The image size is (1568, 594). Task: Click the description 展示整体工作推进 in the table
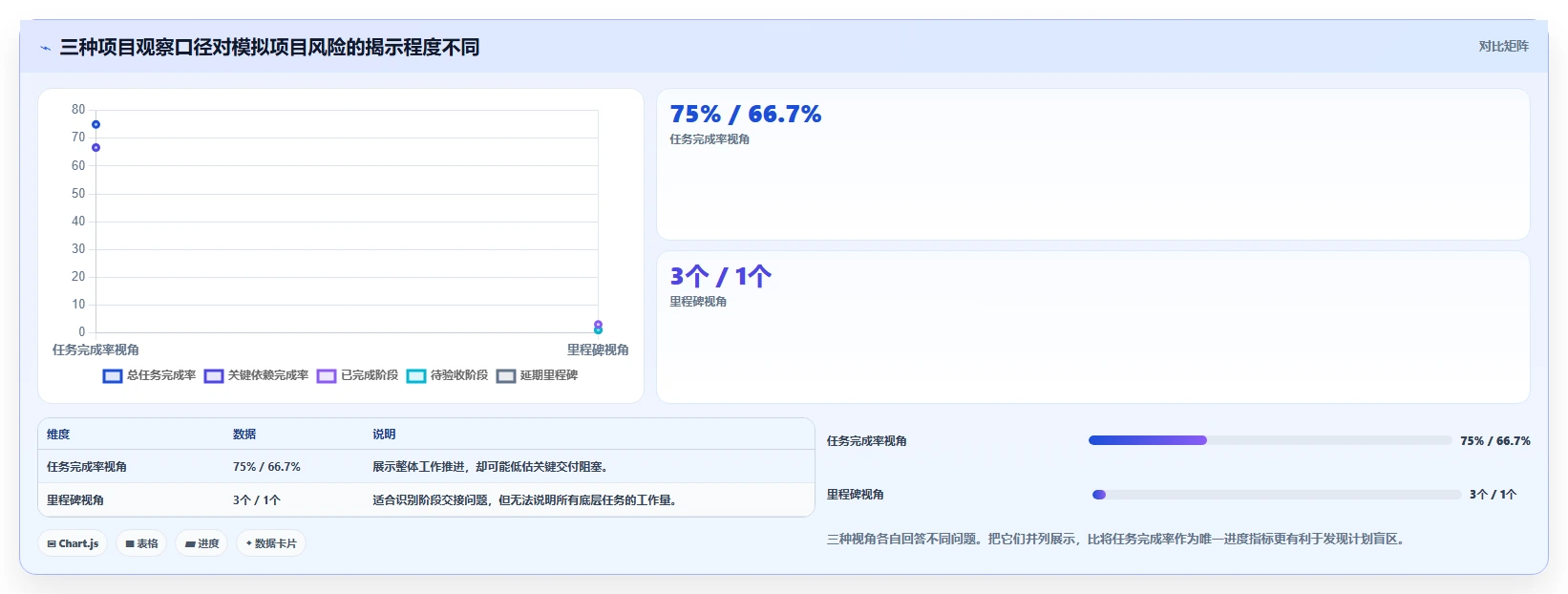[490, 466]
